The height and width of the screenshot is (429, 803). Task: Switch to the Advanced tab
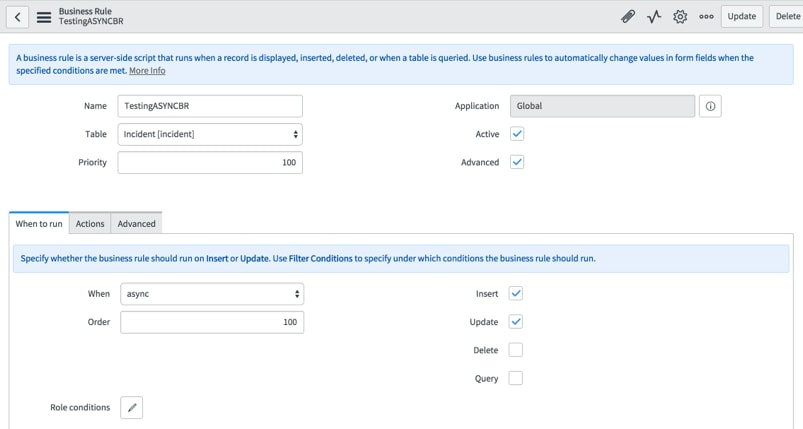(x=136, y=223)
